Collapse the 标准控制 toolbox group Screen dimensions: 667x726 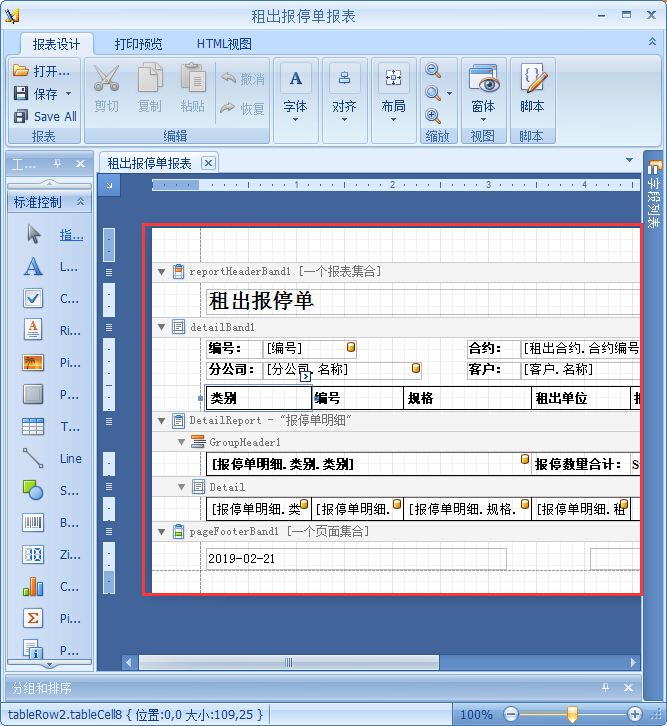click(80, 202)
